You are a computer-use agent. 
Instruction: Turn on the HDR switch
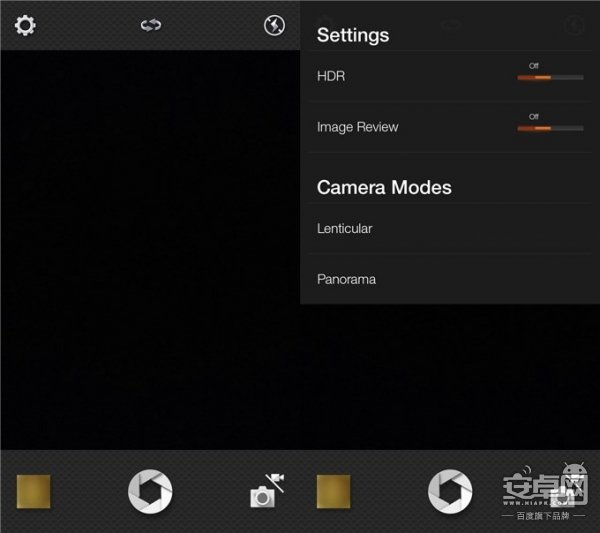(x=550, y=76)
